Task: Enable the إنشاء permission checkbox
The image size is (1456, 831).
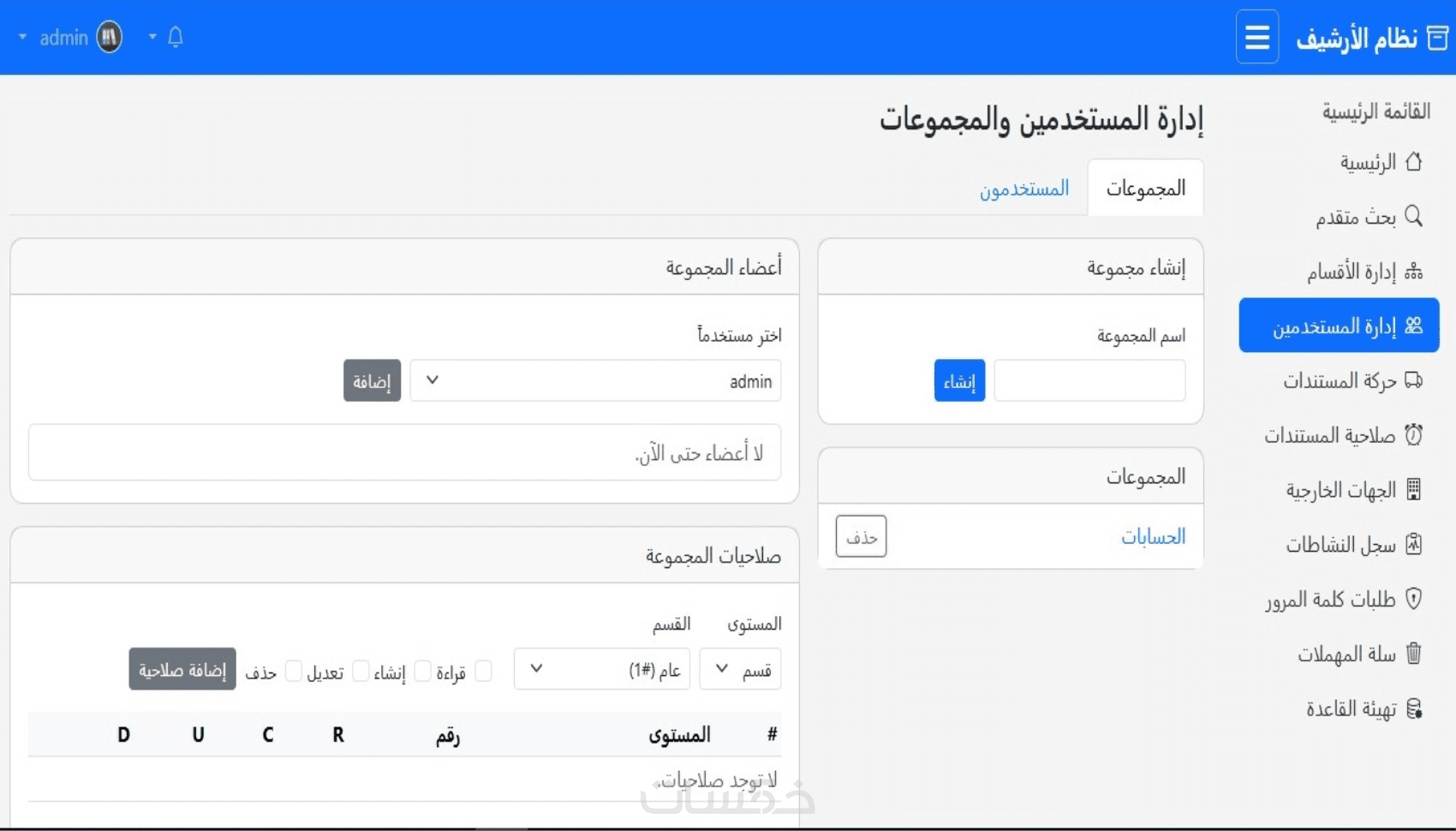Action: point(422,671)
